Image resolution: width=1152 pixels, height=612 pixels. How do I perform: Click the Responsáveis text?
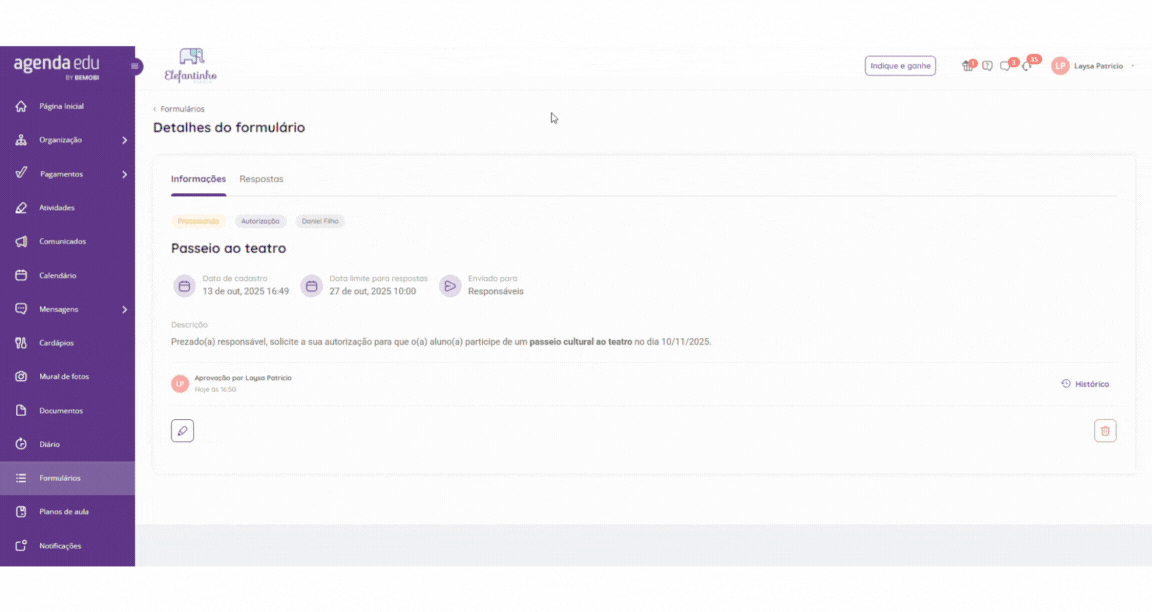click(x=496, y=292)
